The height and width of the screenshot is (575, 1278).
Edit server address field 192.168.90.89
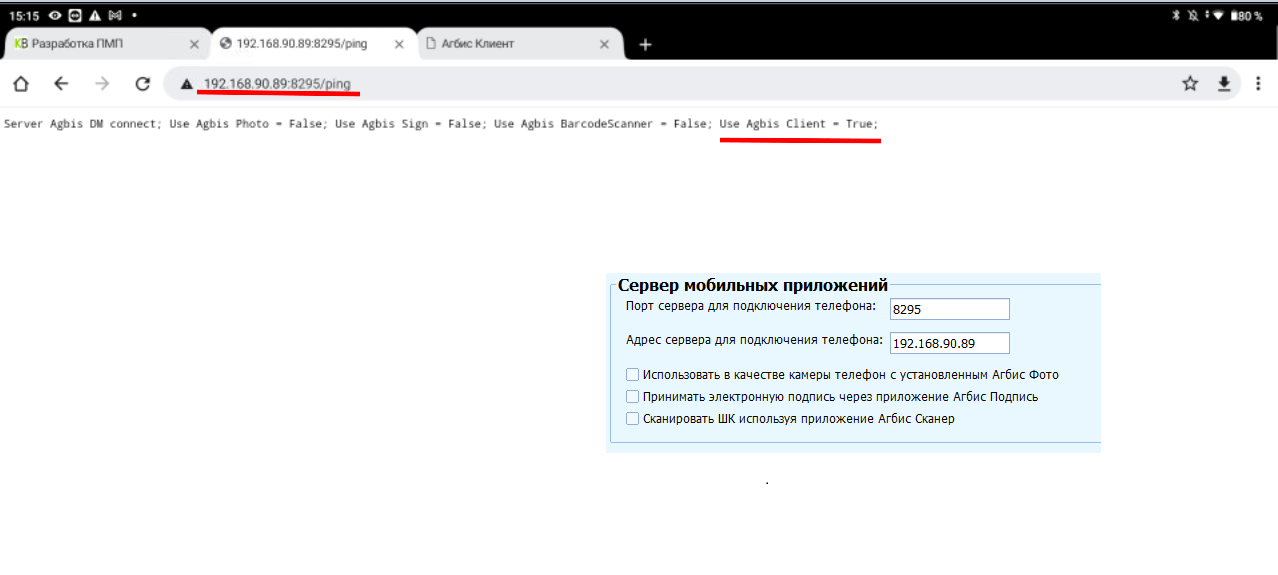click(950, 343)
